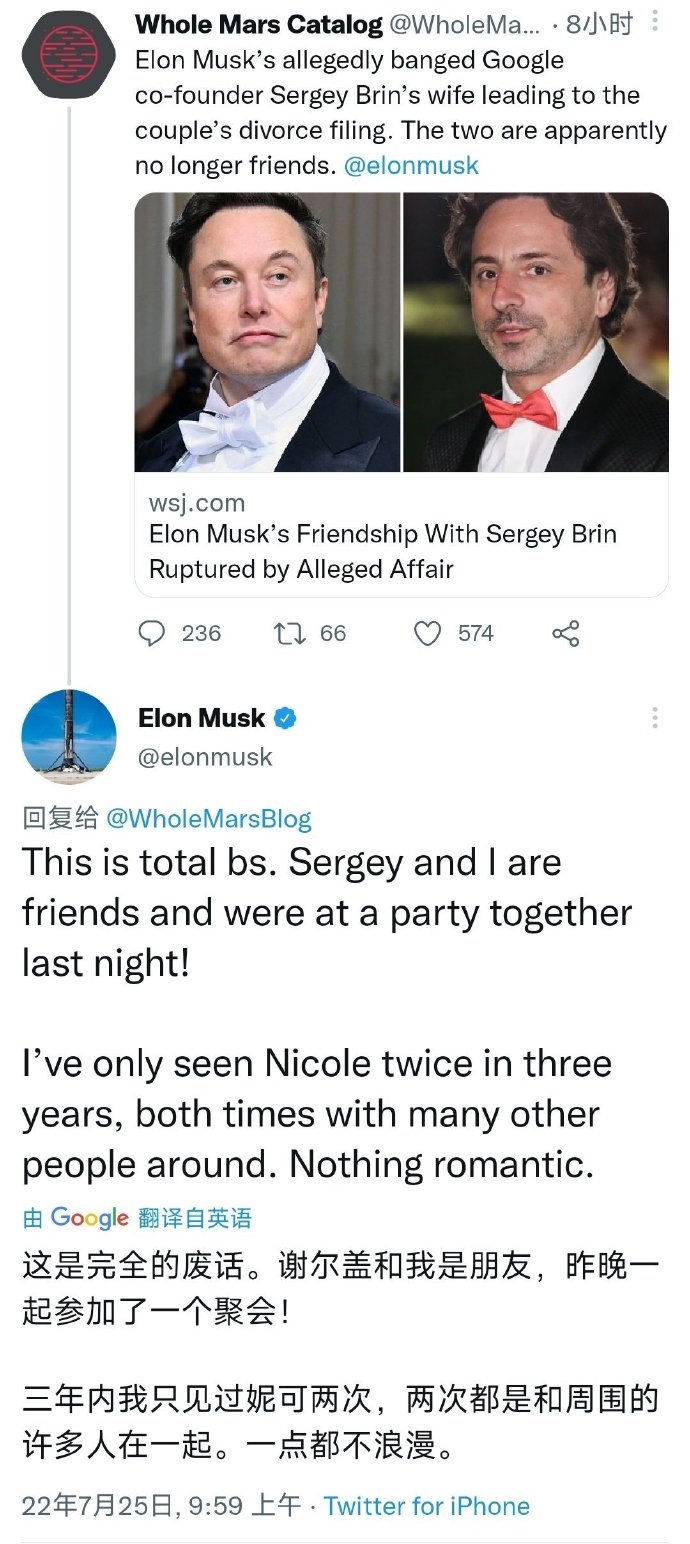The width and height of the screenshot is (690, 1544).
Task: Open the @WholeMarsBlog reply mention
Action: 208,819
